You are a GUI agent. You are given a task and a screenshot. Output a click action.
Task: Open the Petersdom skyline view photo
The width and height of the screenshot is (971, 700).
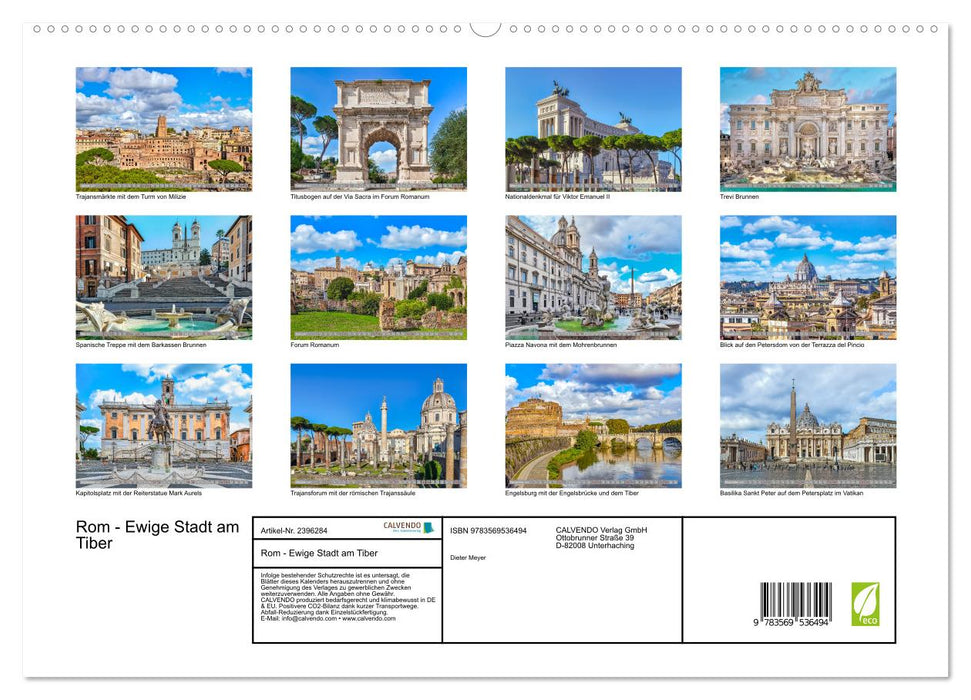coord(808,277)
